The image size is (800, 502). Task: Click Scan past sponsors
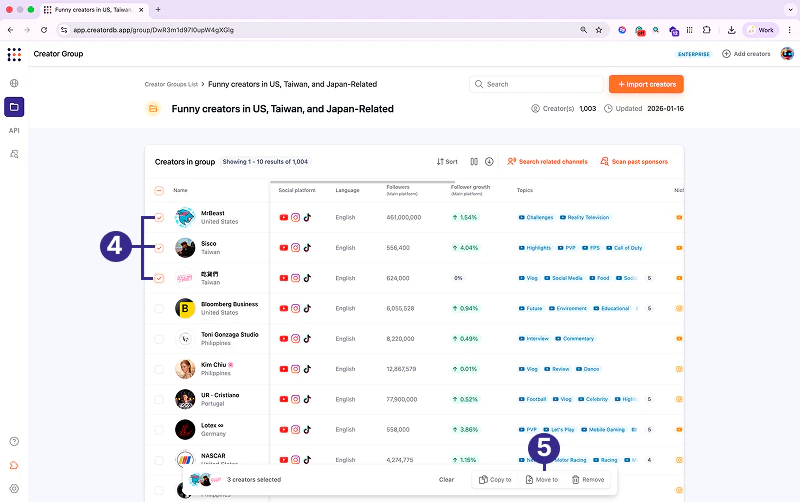tap(634, 162)
